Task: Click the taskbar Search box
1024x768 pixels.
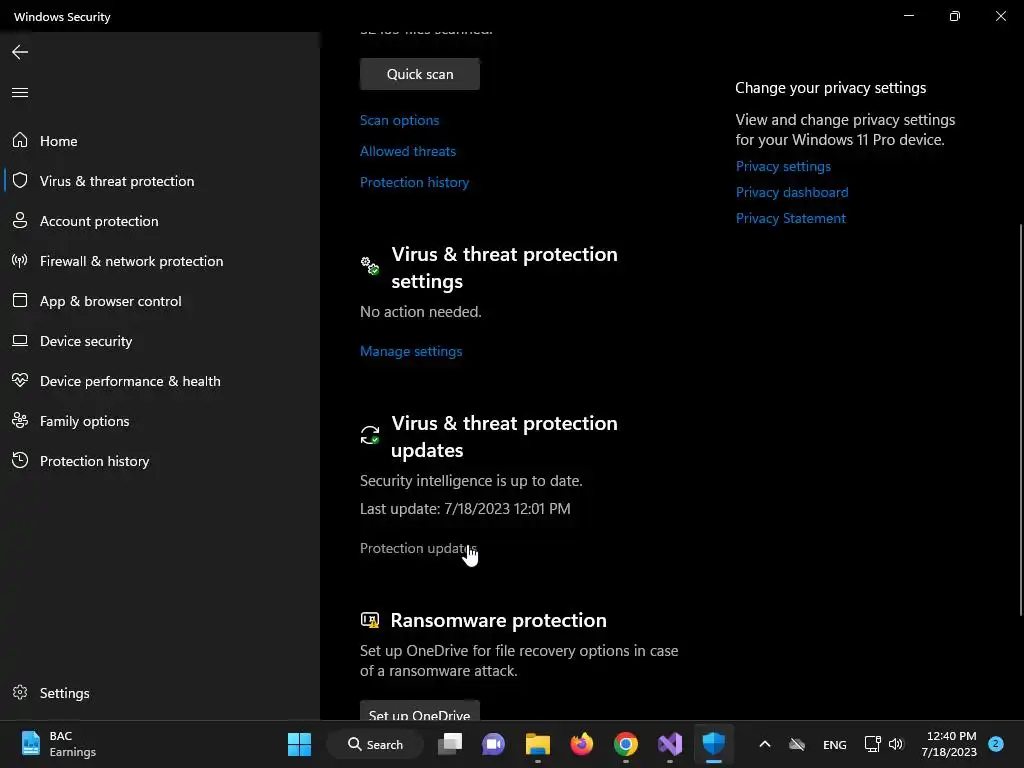Action: (375, 744)
